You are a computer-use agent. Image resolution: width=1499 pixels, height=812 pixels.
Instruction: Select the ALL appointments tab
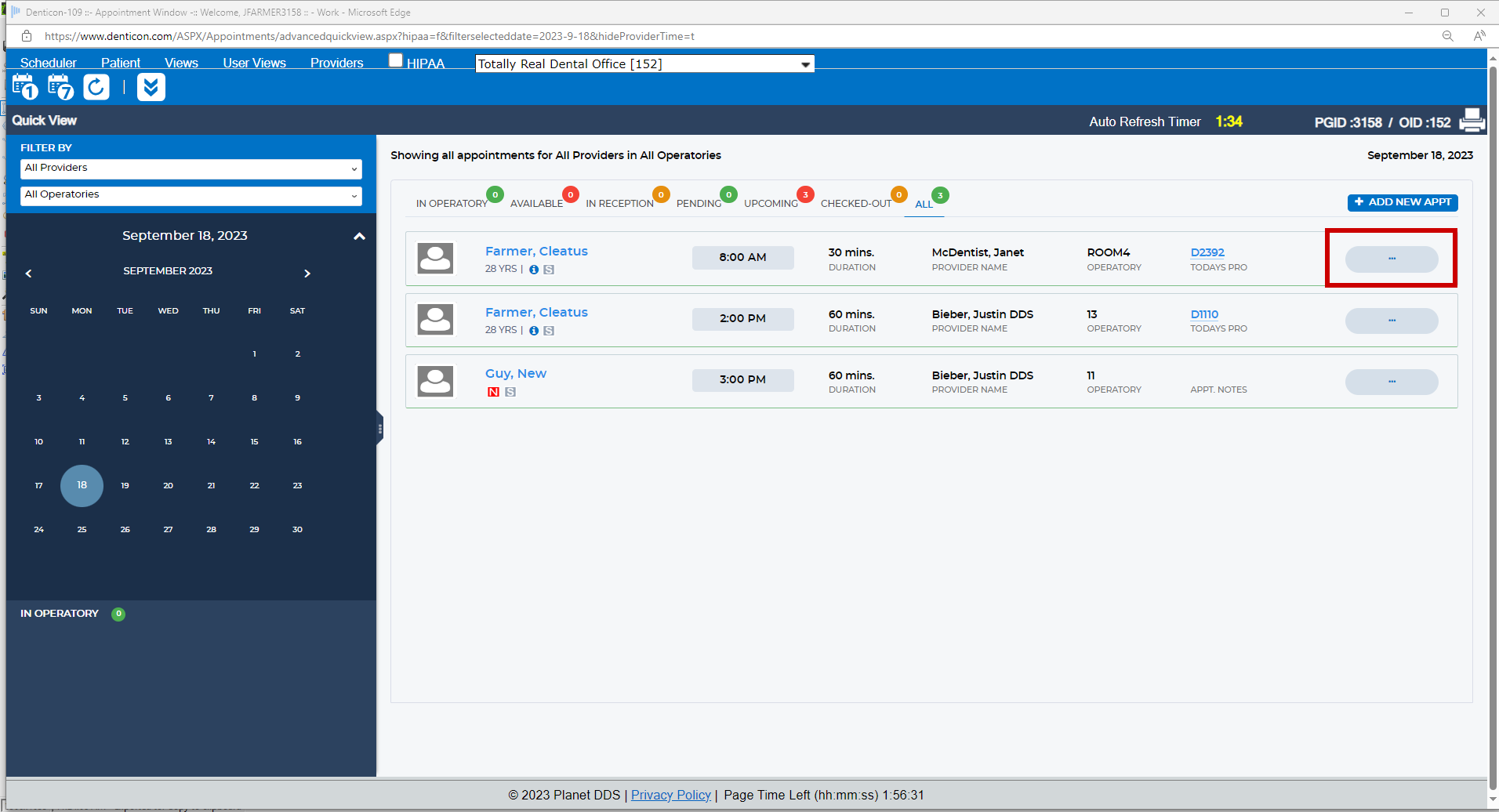click(924, 205)
